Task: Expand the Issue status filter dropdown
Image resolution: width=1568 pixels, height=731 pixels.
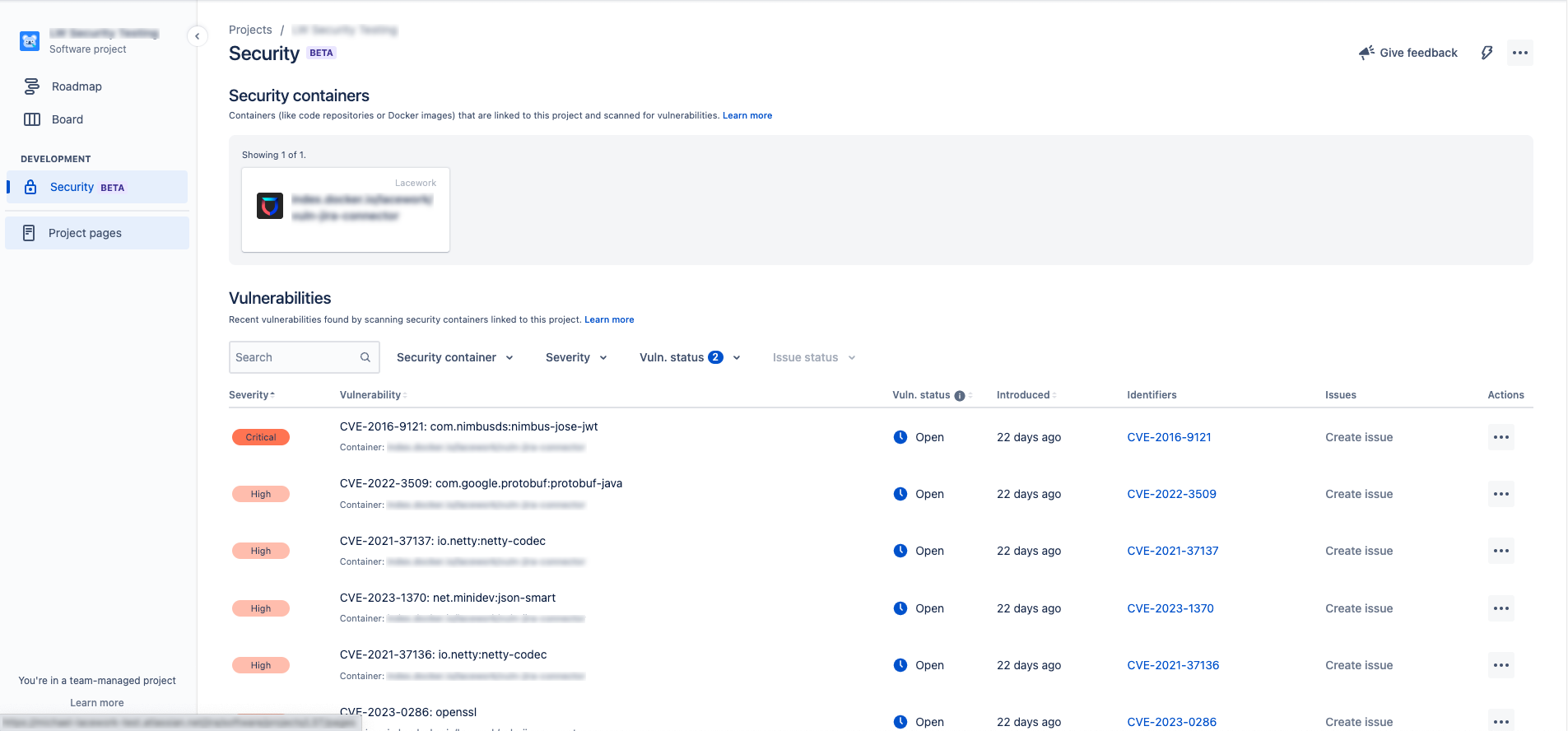Action: 814,357
